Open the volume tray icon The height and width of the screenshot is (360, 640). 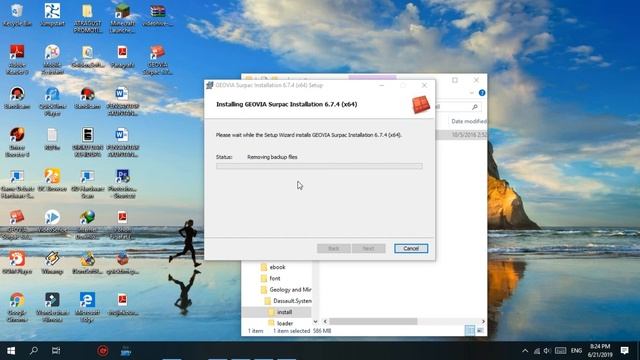(547, 351)
